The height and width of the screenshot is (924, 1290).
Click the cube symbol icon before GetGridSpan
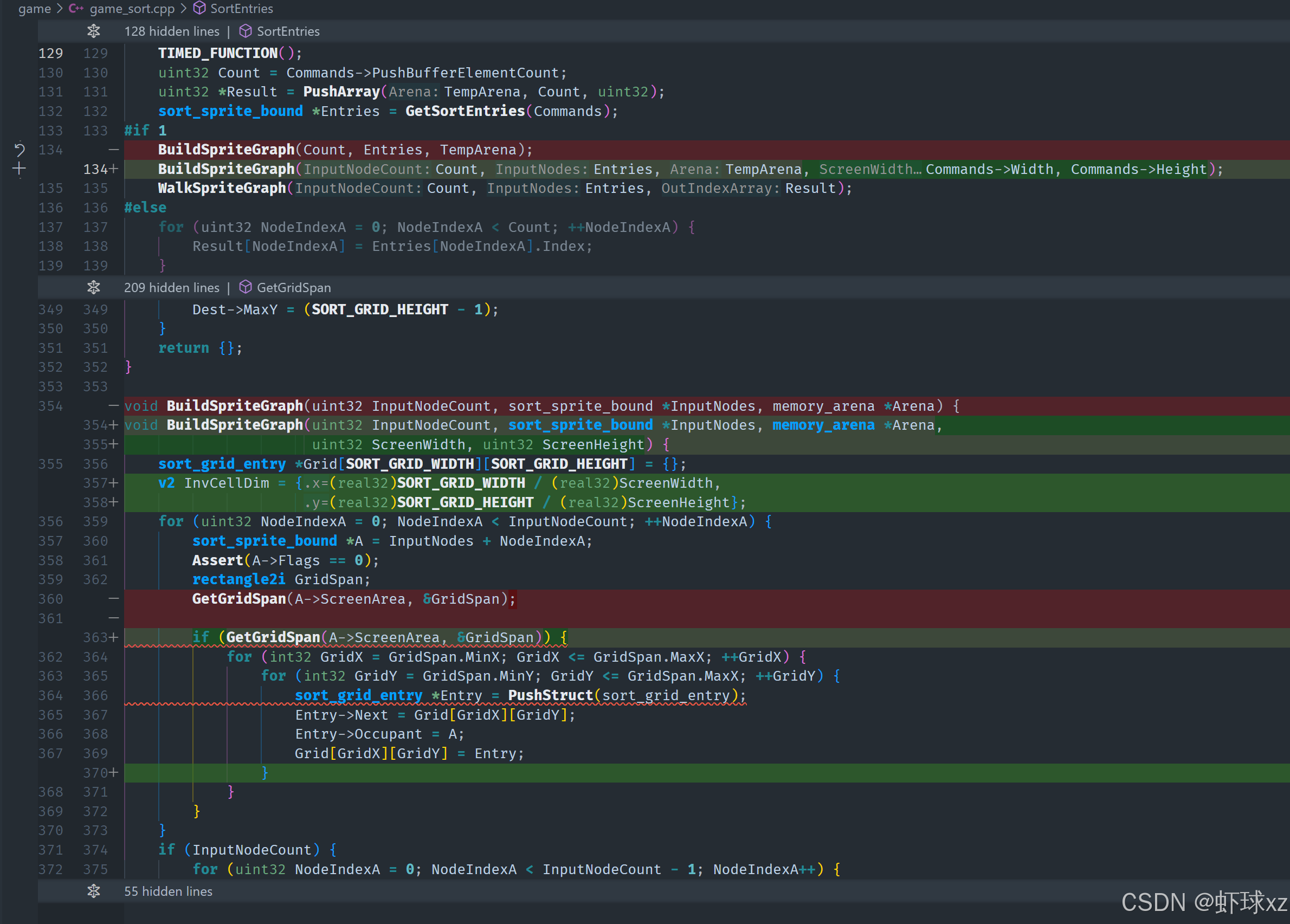click(x=245, y=288)
